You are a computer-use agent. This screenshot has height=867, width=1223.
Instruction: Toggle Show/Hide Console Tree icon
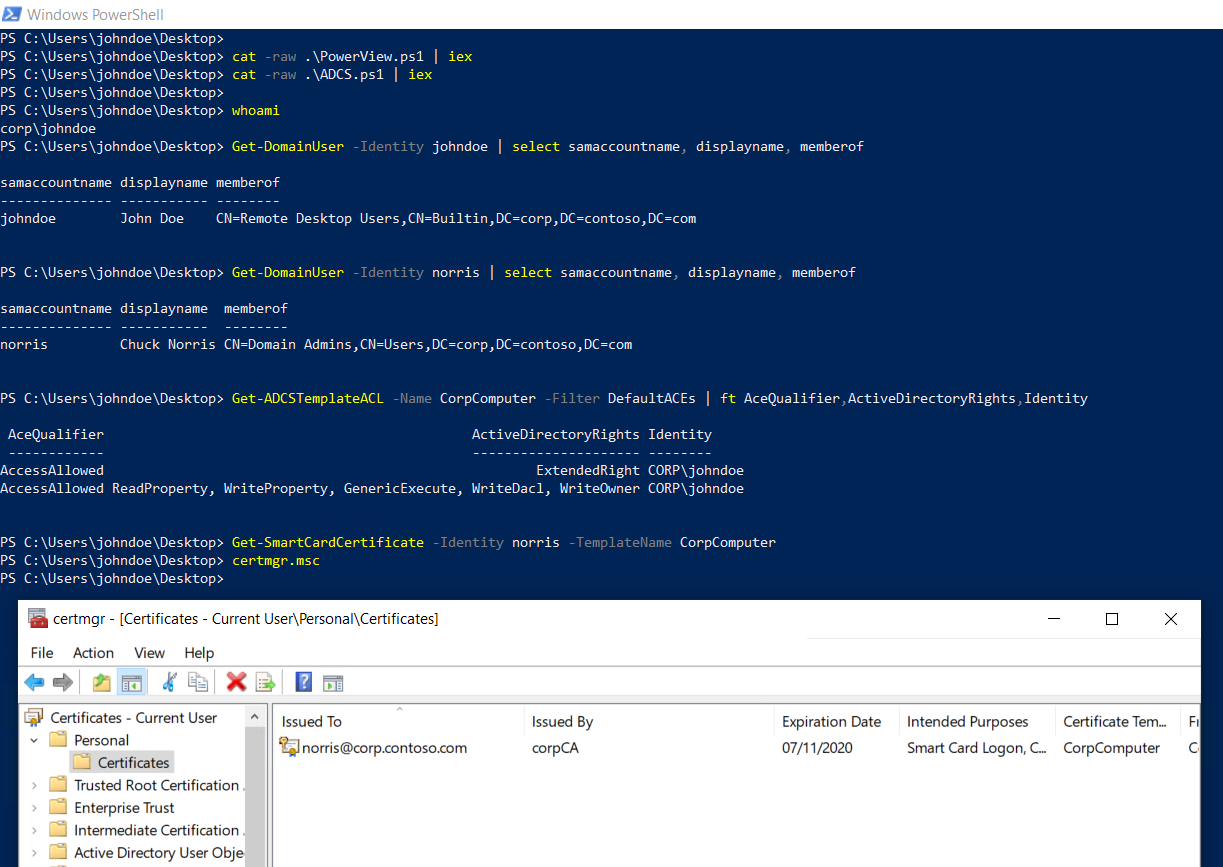coord(131,682)
